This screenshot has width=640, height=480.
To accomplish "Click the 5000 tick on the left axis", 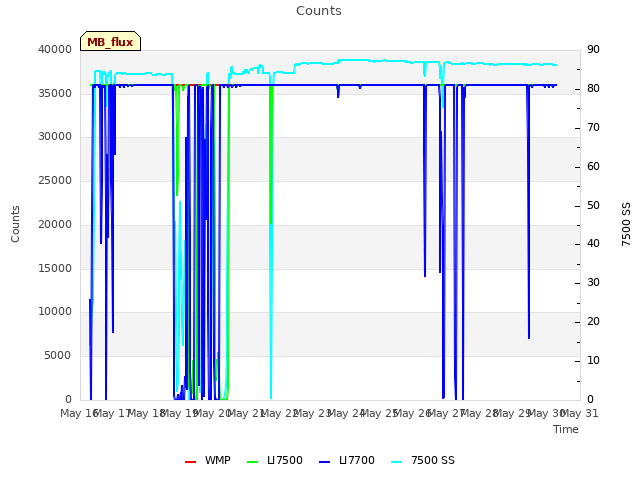I will point(58,356).
